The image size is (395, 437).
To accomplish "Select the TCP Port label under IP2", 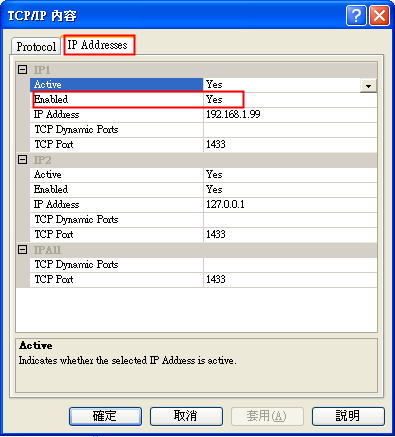I will [x=116, y=235].
